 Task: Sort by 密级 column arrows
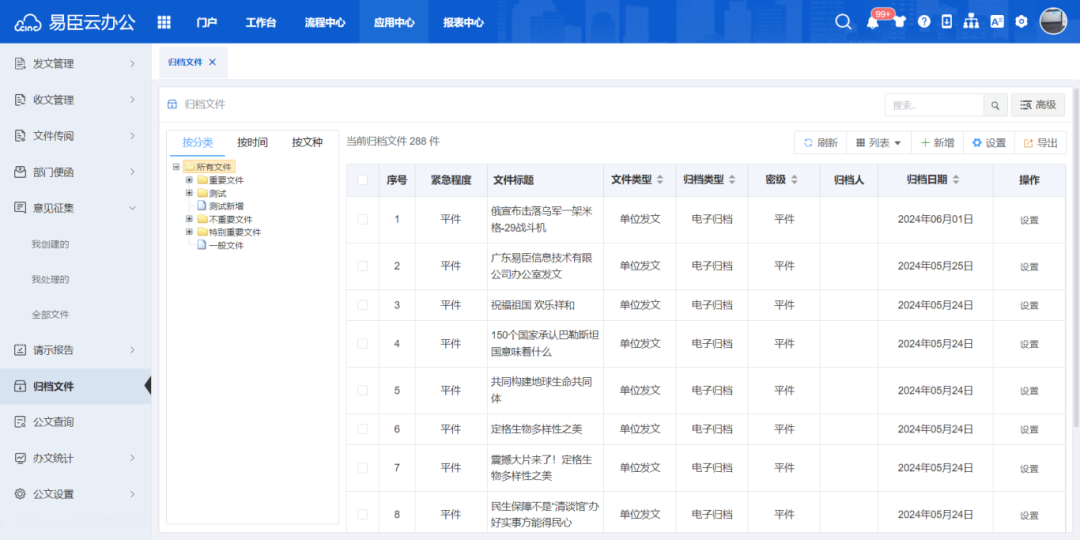tap(794, 180)
